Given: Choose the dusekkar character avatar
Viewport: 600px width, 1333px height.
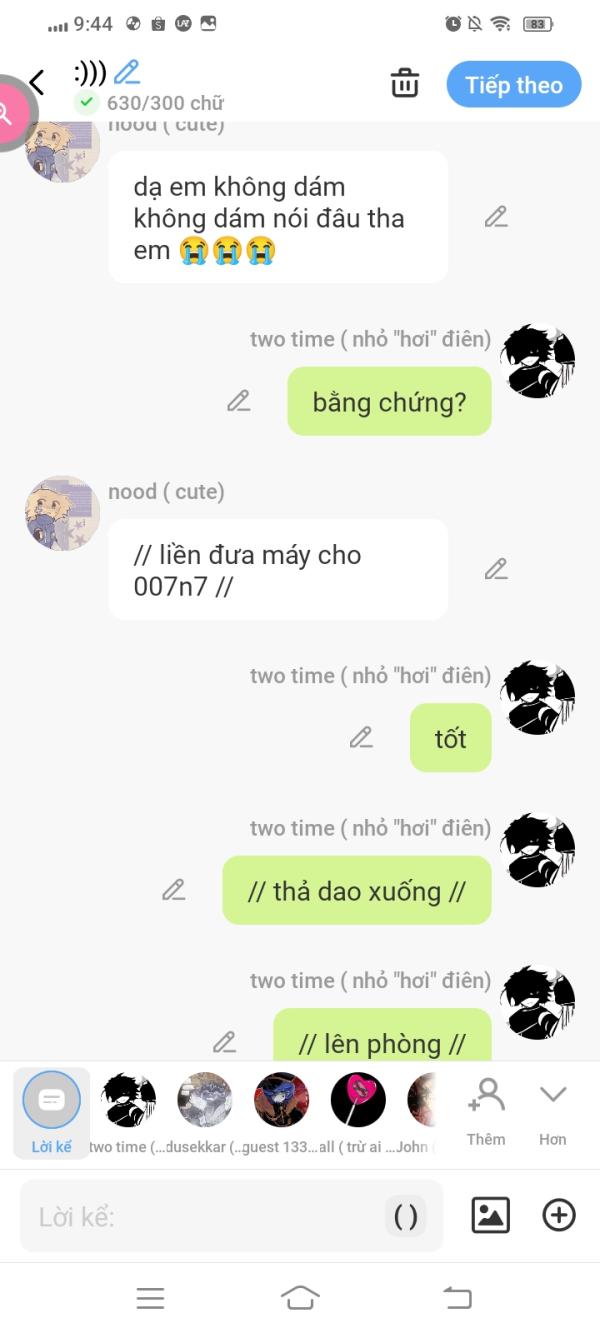Looking at the screenshot, I should [x=205, y=1100].
